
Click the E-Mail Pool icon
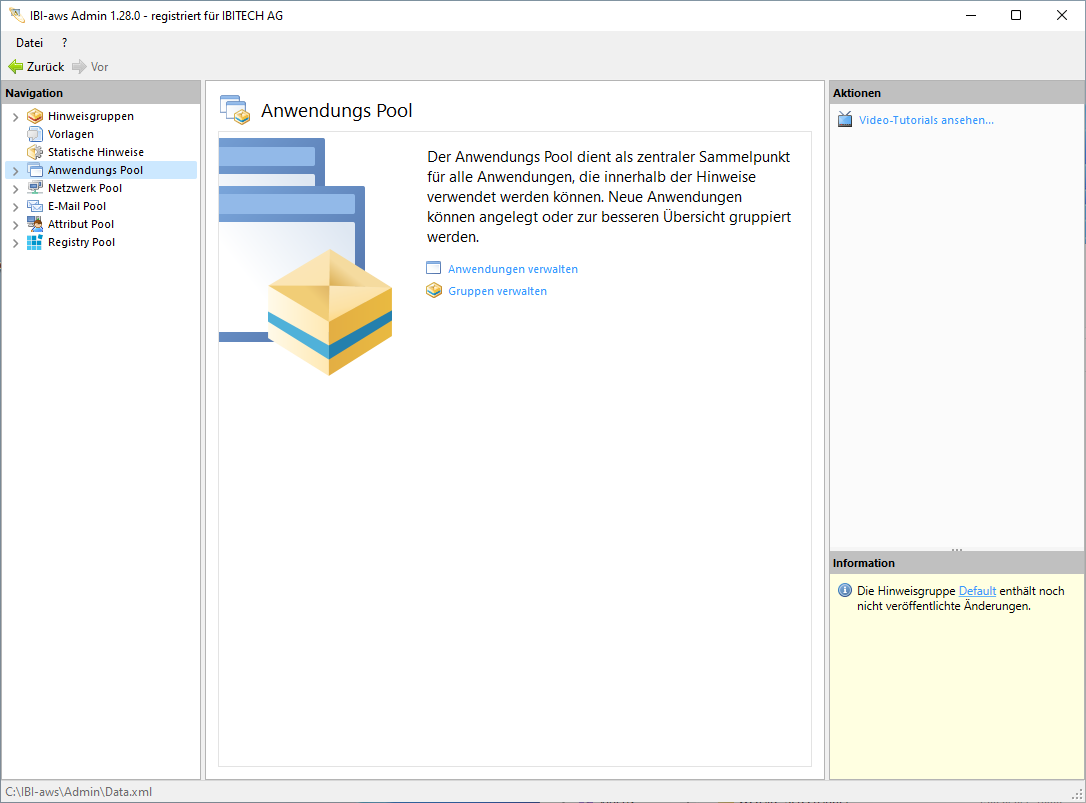[x=35, y=206]
